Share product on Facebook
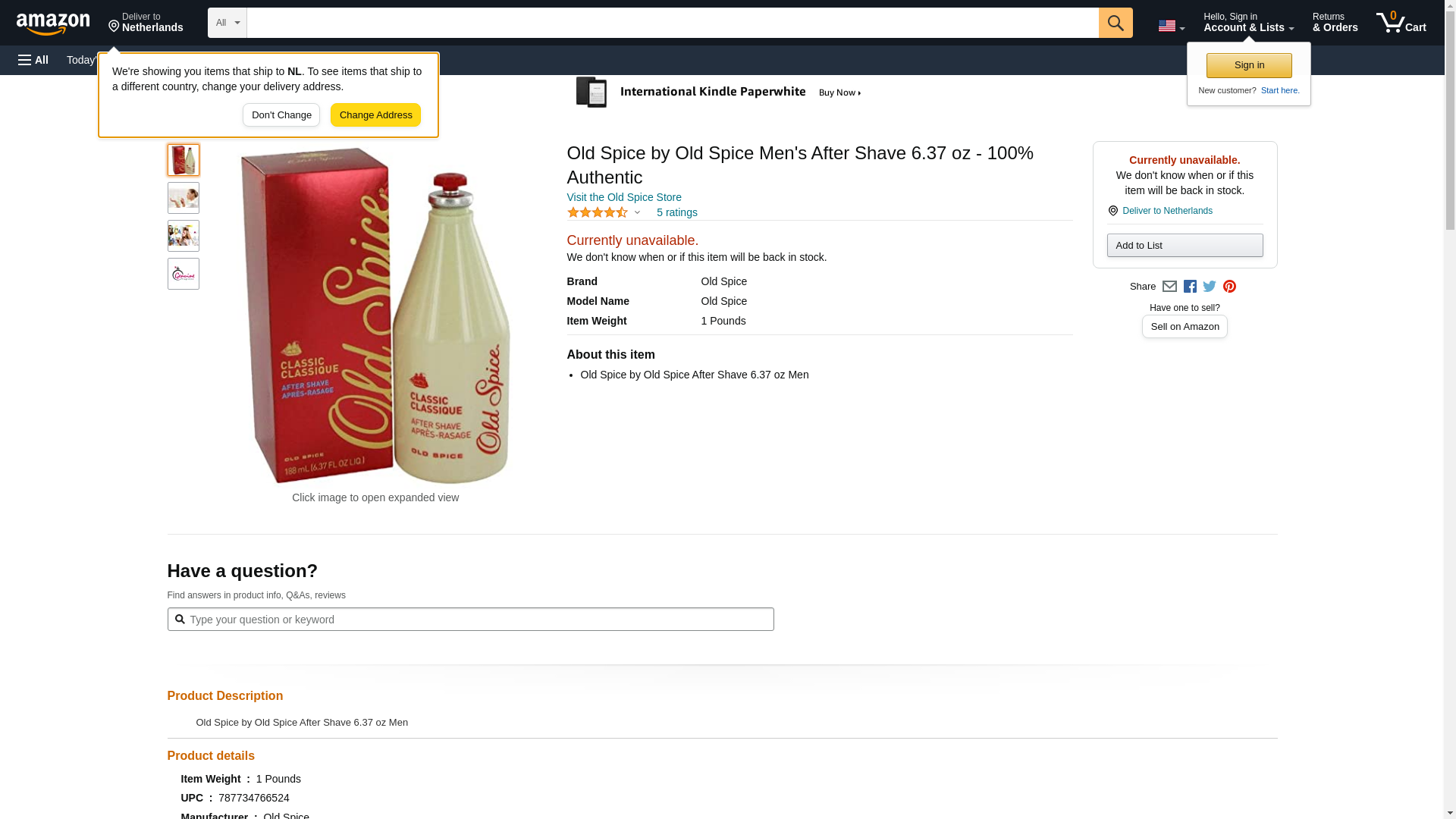 [1190, 287]
